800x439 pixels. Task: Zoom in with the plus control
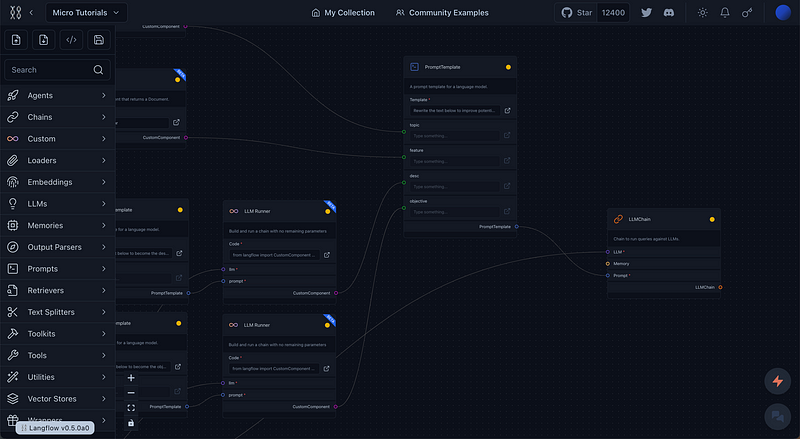click(x=131, y=378)
